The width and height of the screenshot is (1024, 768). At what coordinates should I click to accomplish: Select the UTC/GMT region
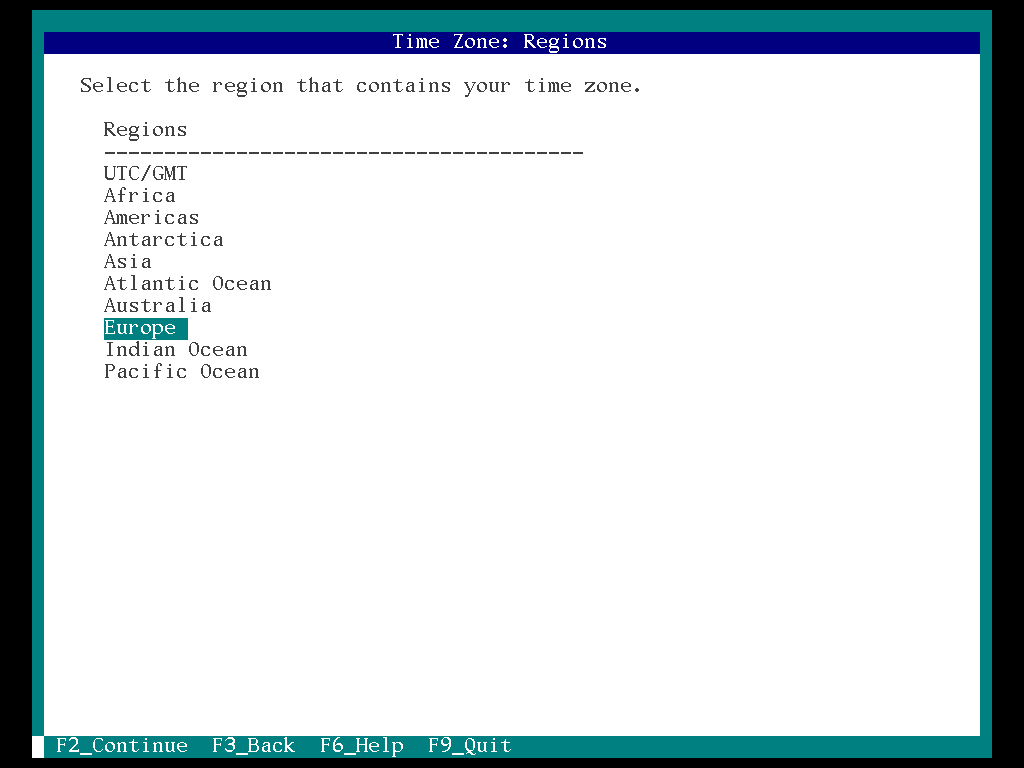145,173
